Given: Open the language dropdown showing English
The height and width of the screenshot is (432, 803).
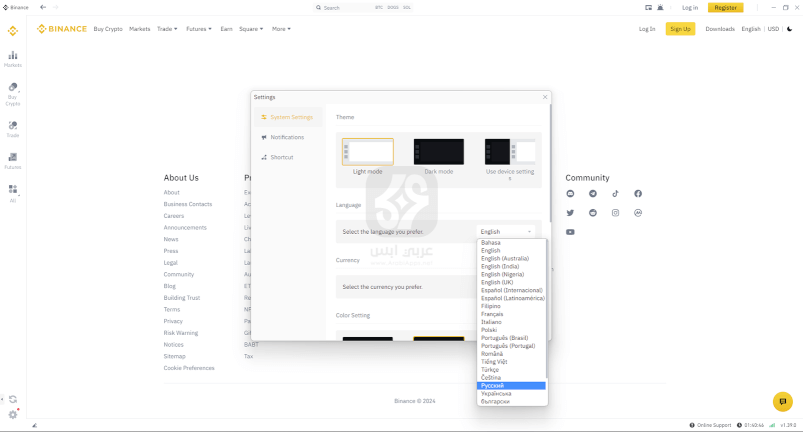Looking at the screenshot, I should click(505, 232).
